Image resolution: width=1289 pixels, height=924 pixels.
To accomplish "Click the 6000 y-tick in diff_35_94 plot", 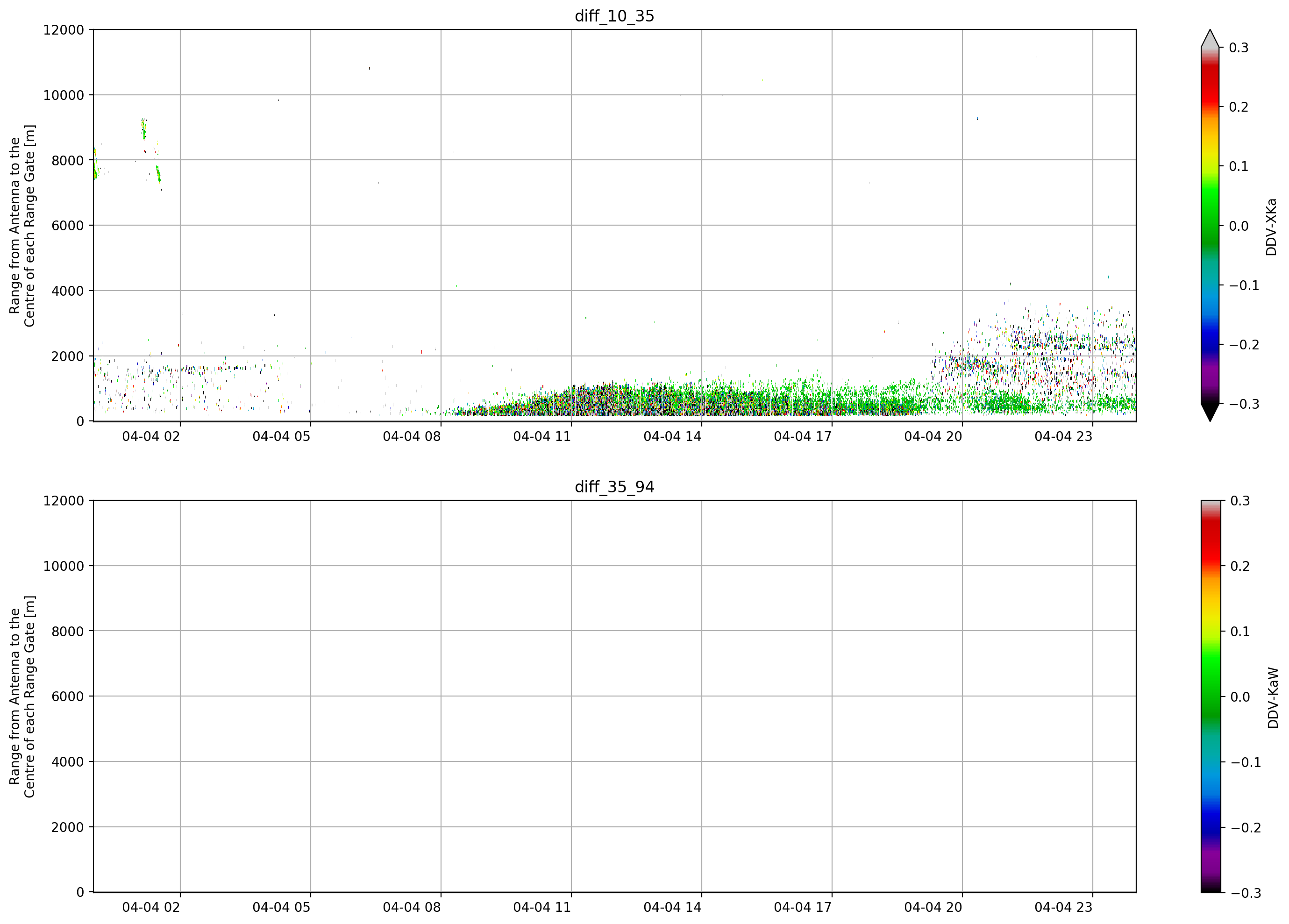I will tap(68, 697).
